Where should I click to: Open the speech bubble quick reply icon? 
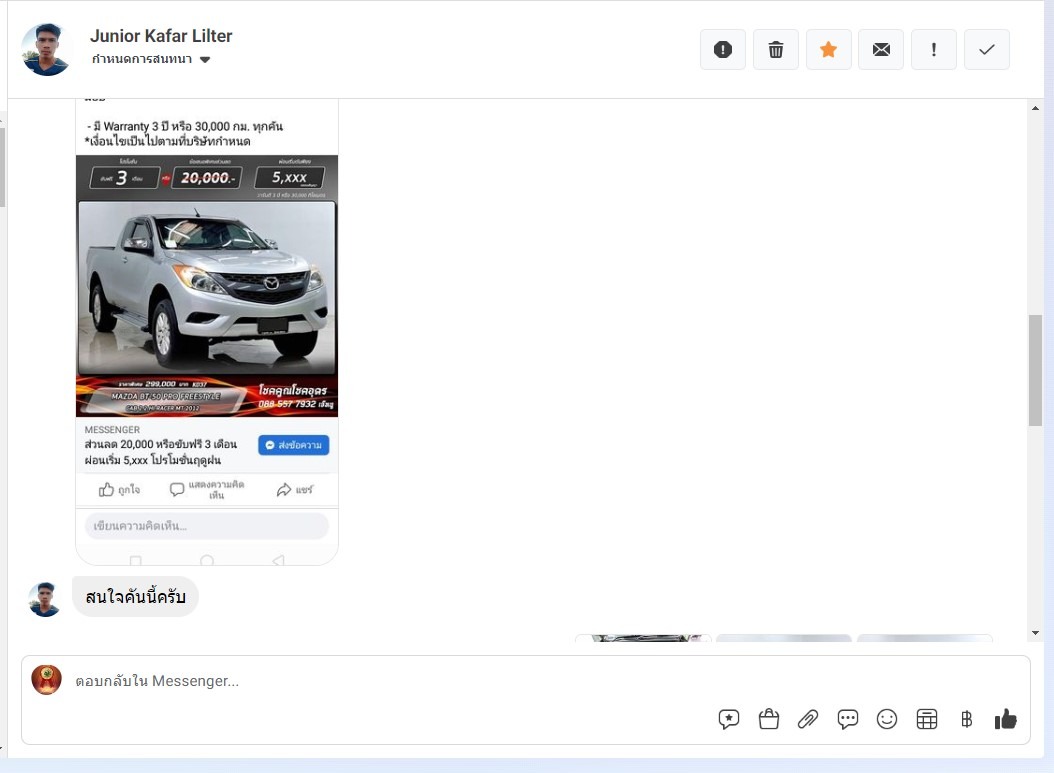(x=848, y=719)
